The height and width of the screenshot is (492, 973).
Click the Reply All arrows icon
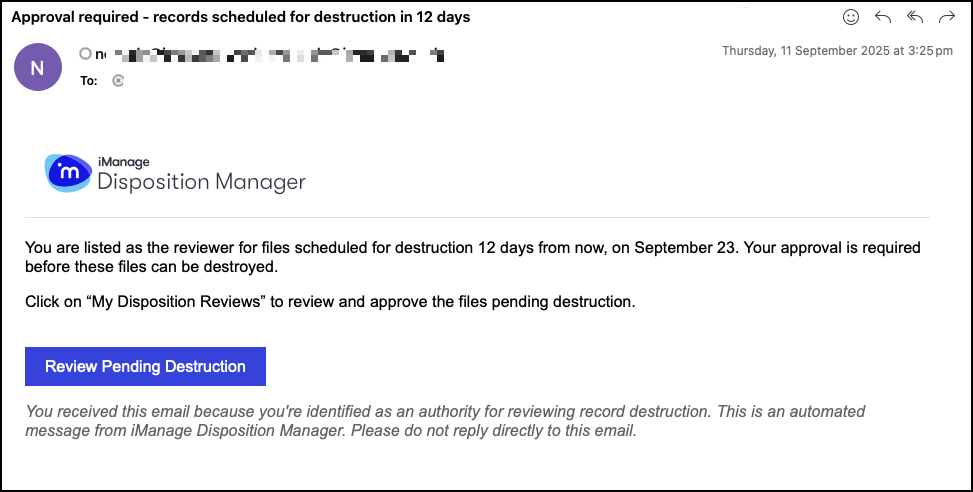tap(914, 17)
